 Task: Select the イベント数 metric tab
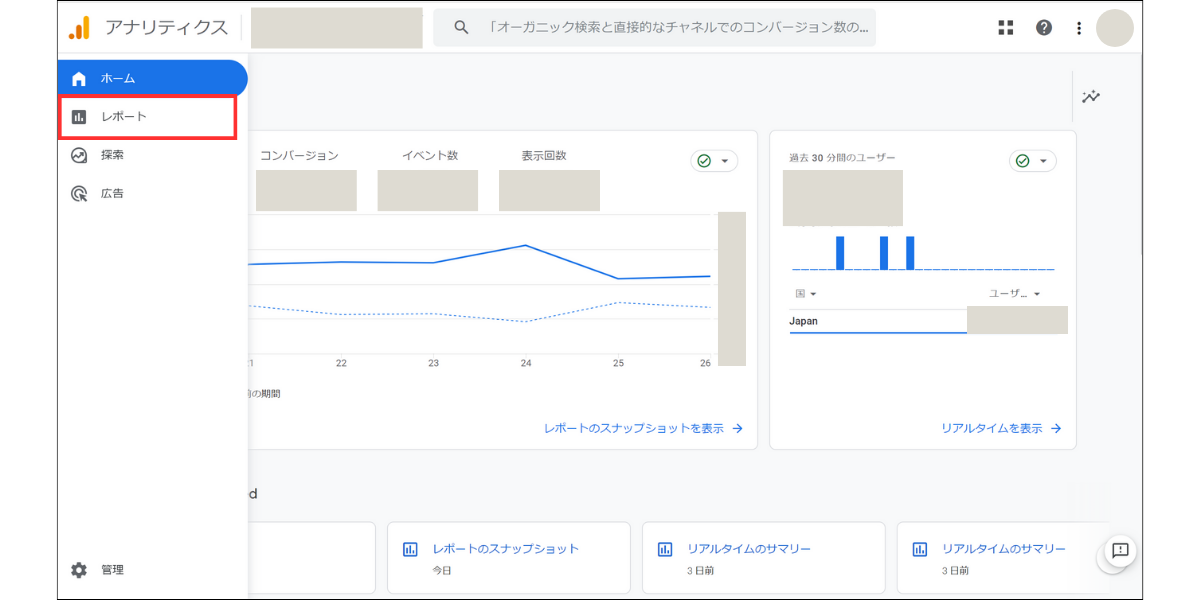click(x=430, y=156)
